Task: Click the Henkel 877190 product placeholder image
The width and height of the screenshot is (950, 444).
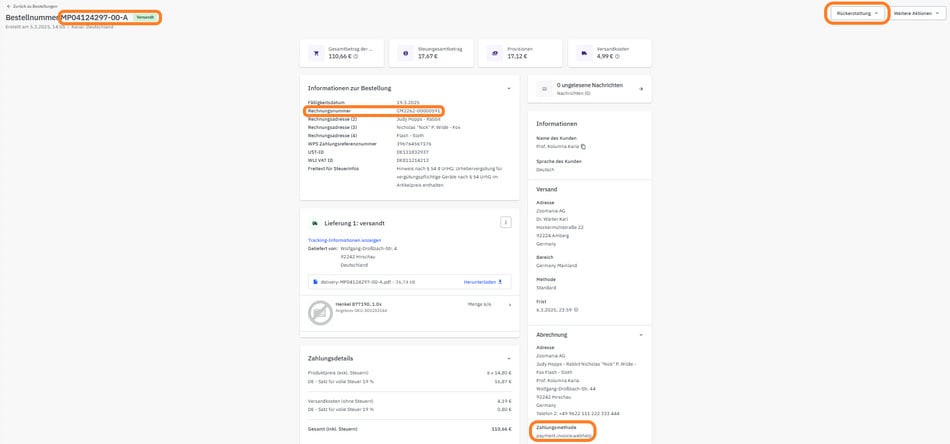Action: tap(321, 313)
